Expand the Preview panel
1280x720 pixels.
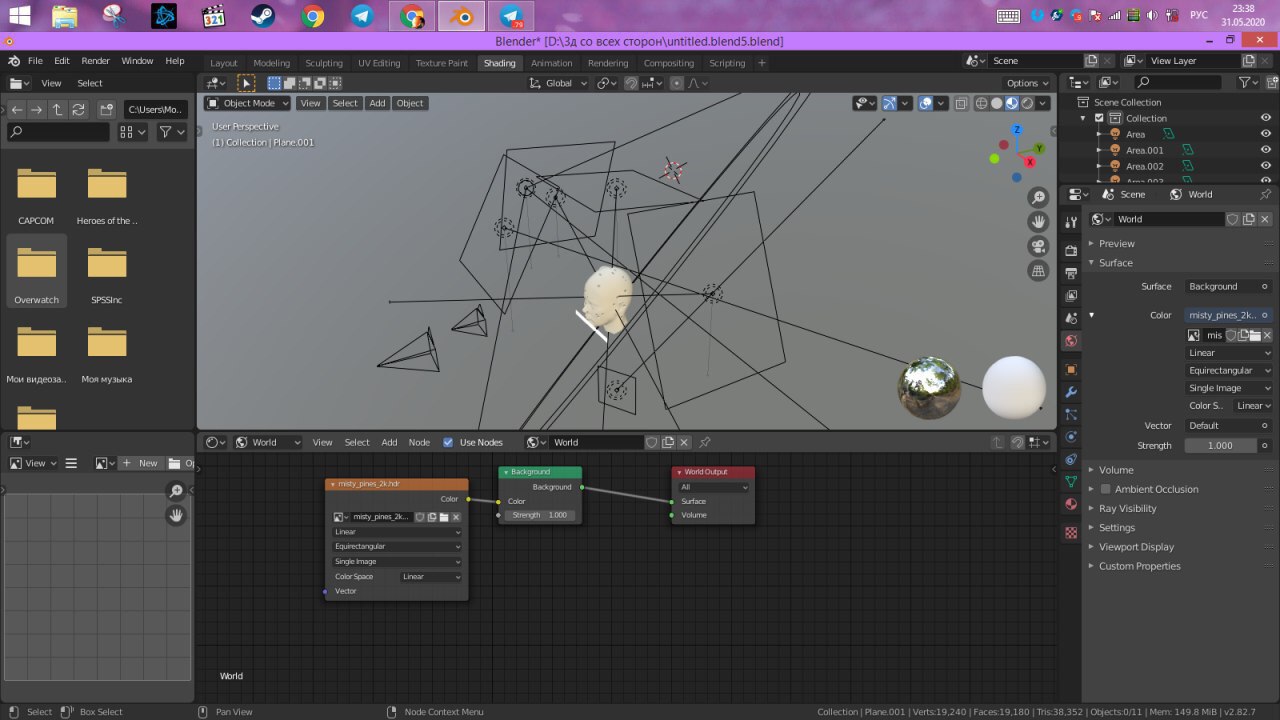1116,243
